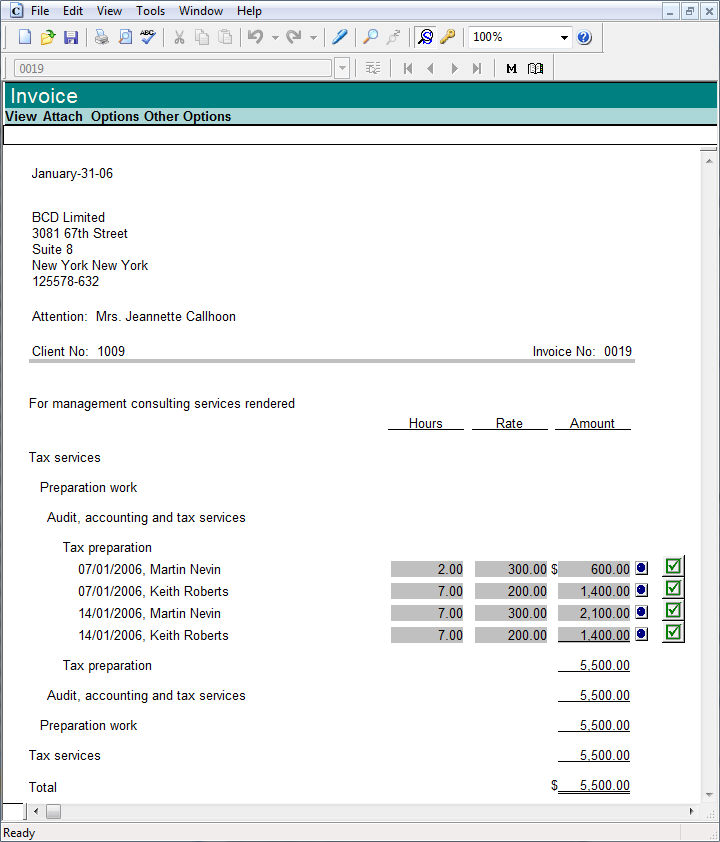Image resolution: width=720 pixels, height=842 pixels.
Task: Click Attach in the Invoice bar
Action: [63, 116]
